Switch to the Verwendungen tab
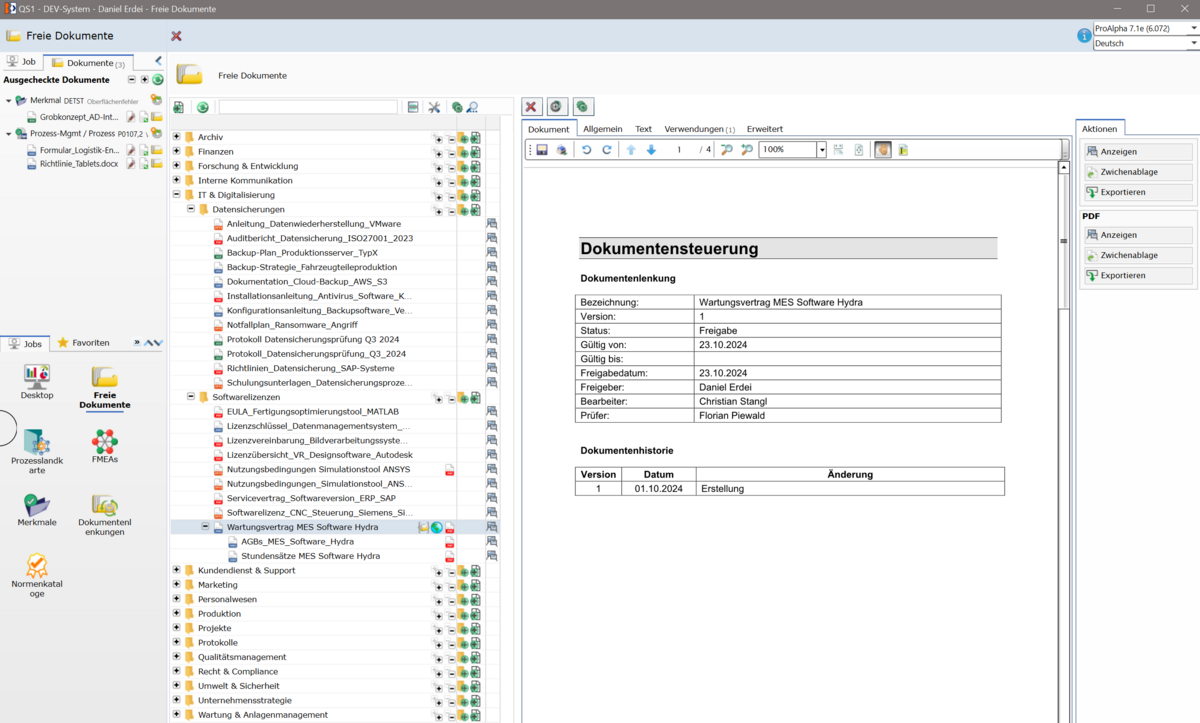Image resolution: width=1200 pixels, height=723 pixels. 699,129
